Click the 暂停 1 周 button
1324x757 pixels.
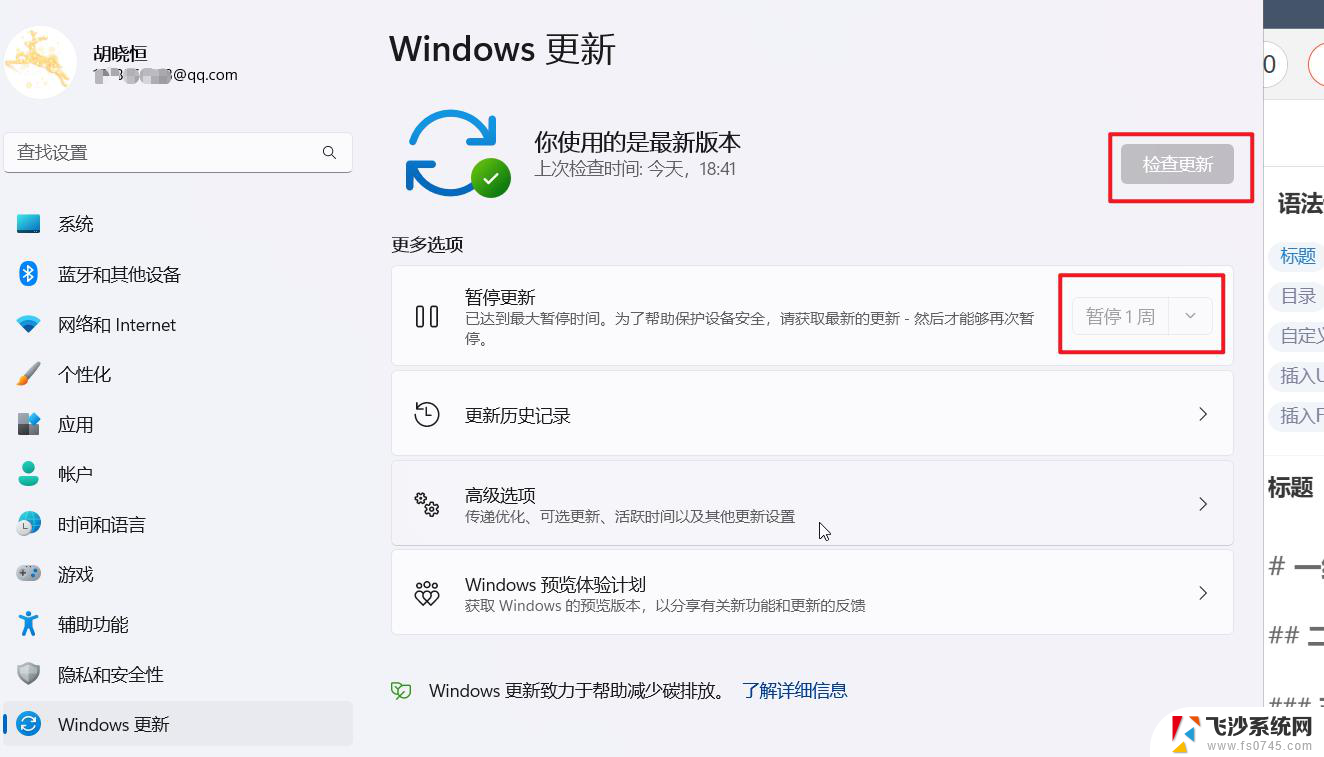tap(1121, 316)
